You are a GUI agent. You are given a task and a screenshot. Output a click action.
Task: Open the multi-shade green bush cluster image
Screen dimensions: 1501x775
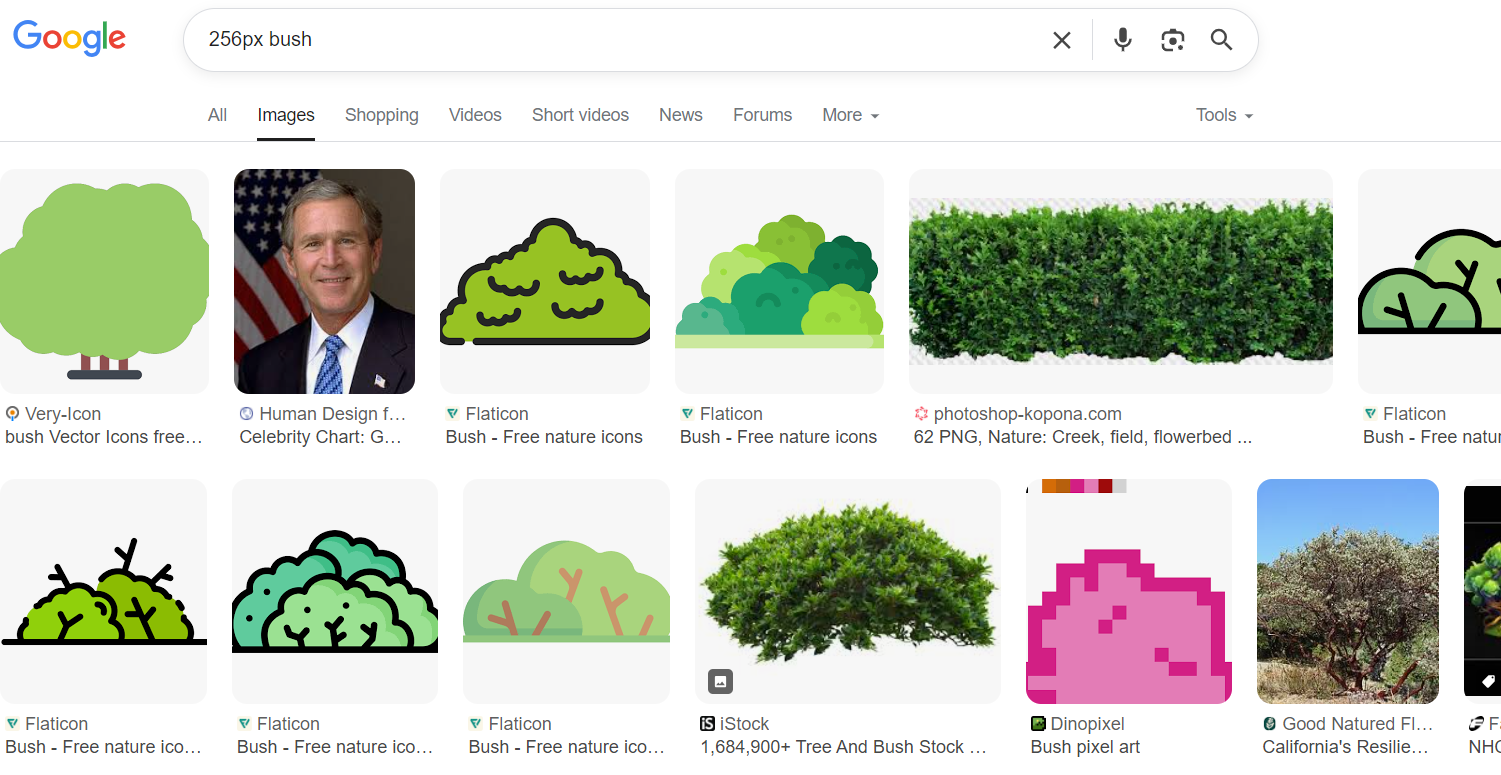[x=779, y=281]
